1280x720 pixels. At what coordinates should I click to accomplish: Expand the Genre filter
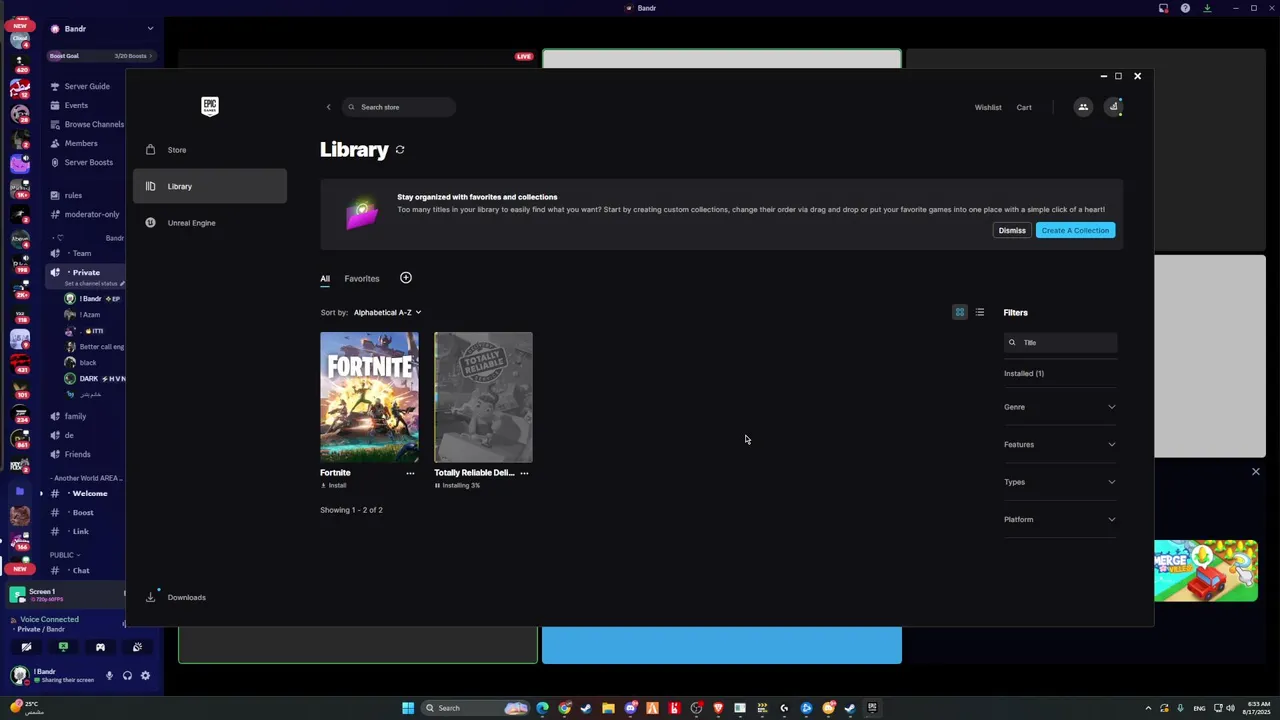(1060, 407)
